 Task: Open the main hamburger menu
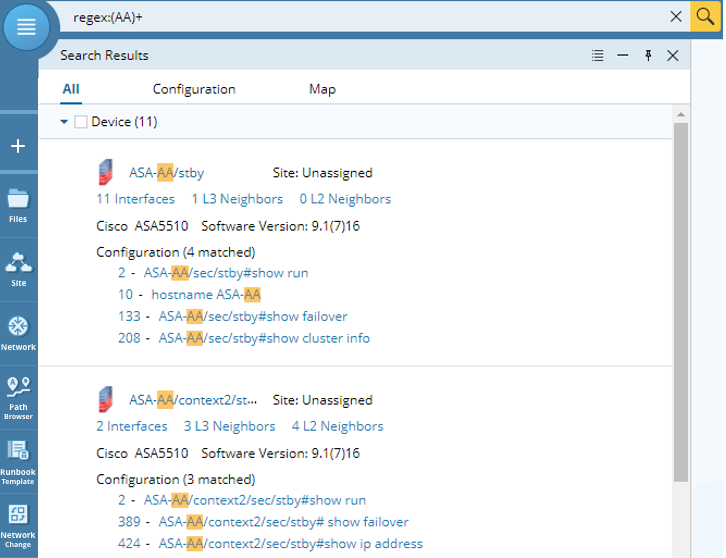coord(26,27)
